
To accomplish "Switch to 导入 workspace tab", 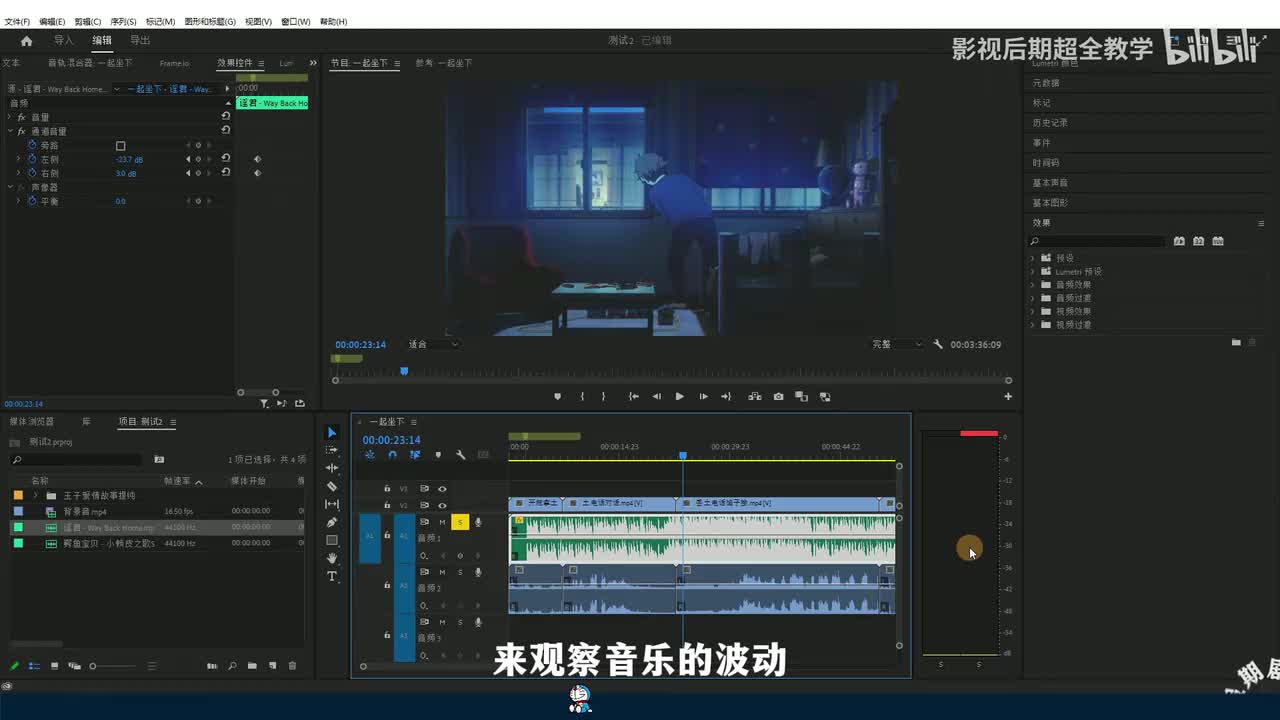I will tap(64, 41).
